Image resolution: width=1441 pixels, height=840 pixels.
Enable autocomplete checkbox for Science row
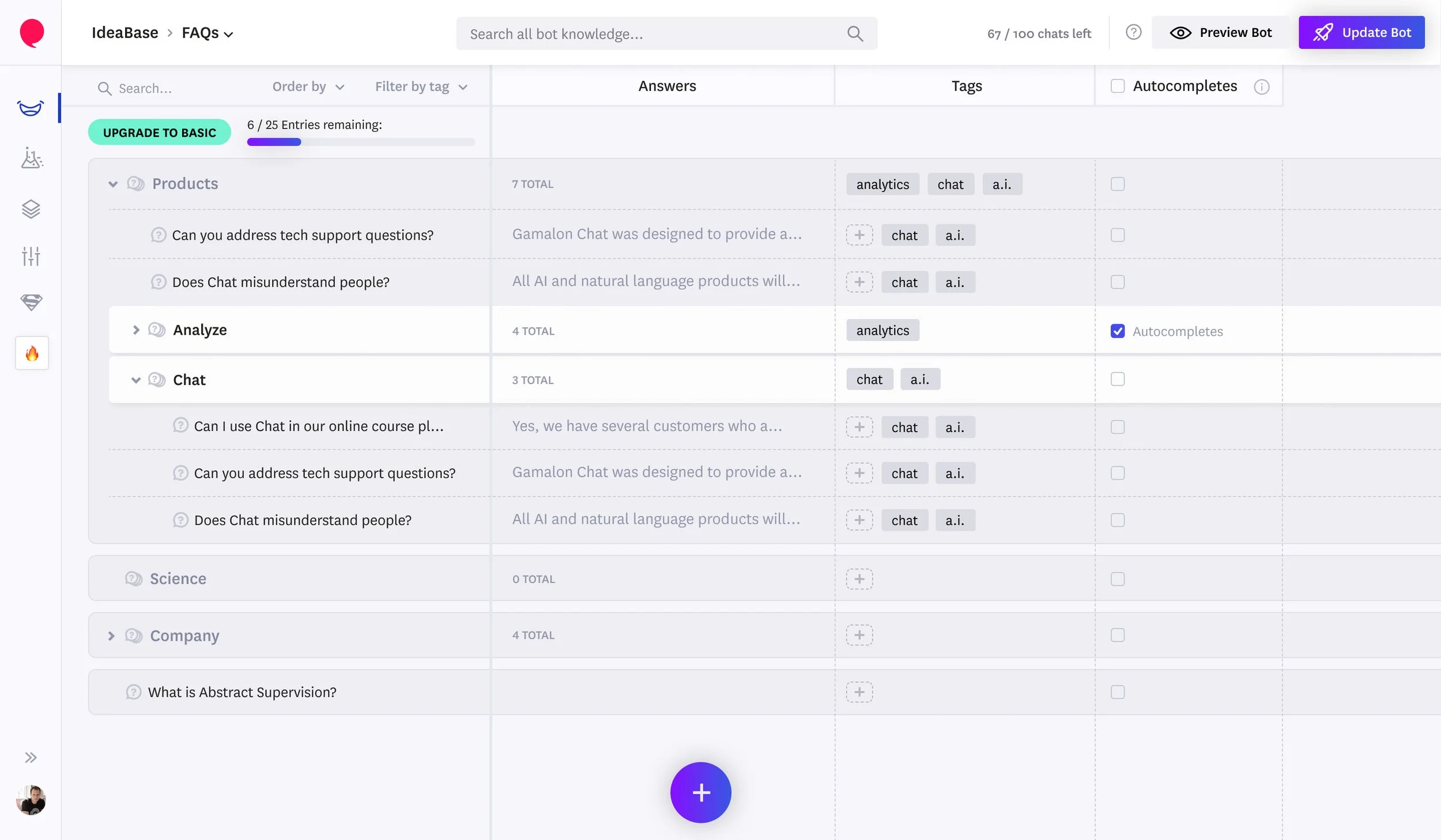(1117, 579)
